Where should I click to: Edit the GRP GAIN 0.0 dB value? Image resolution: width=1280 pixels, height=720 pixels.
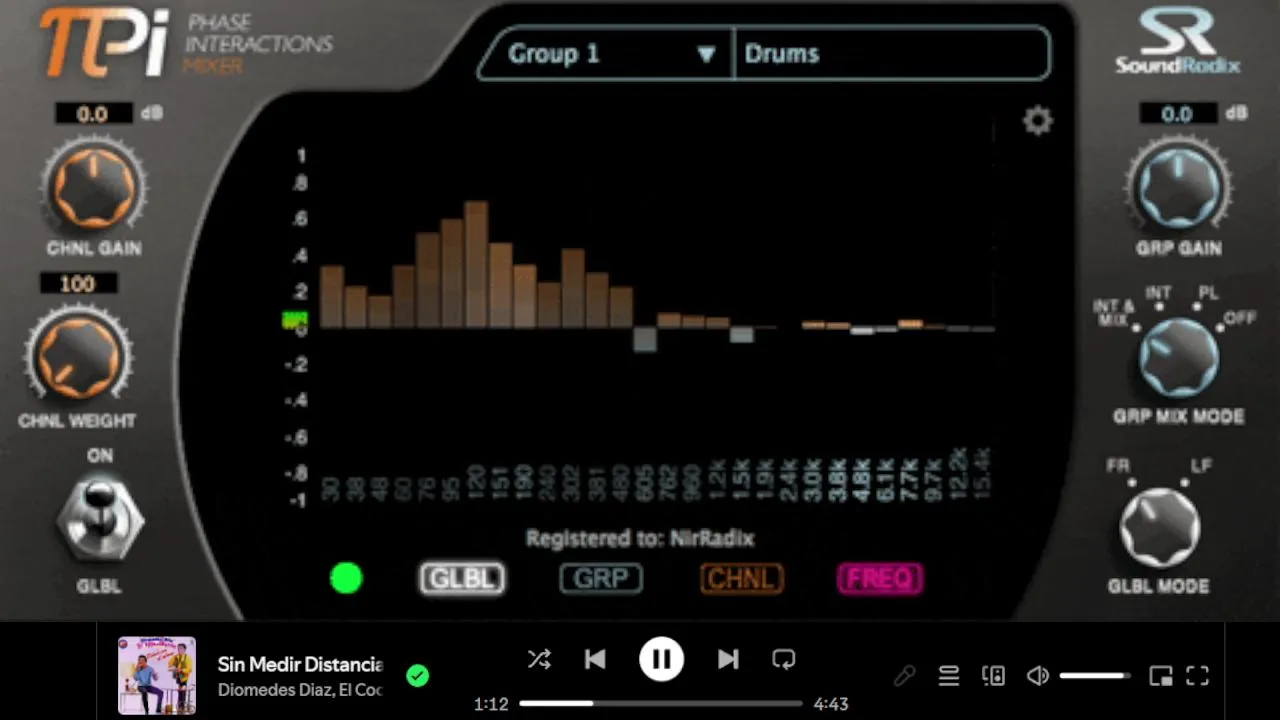coord(1177,113)
